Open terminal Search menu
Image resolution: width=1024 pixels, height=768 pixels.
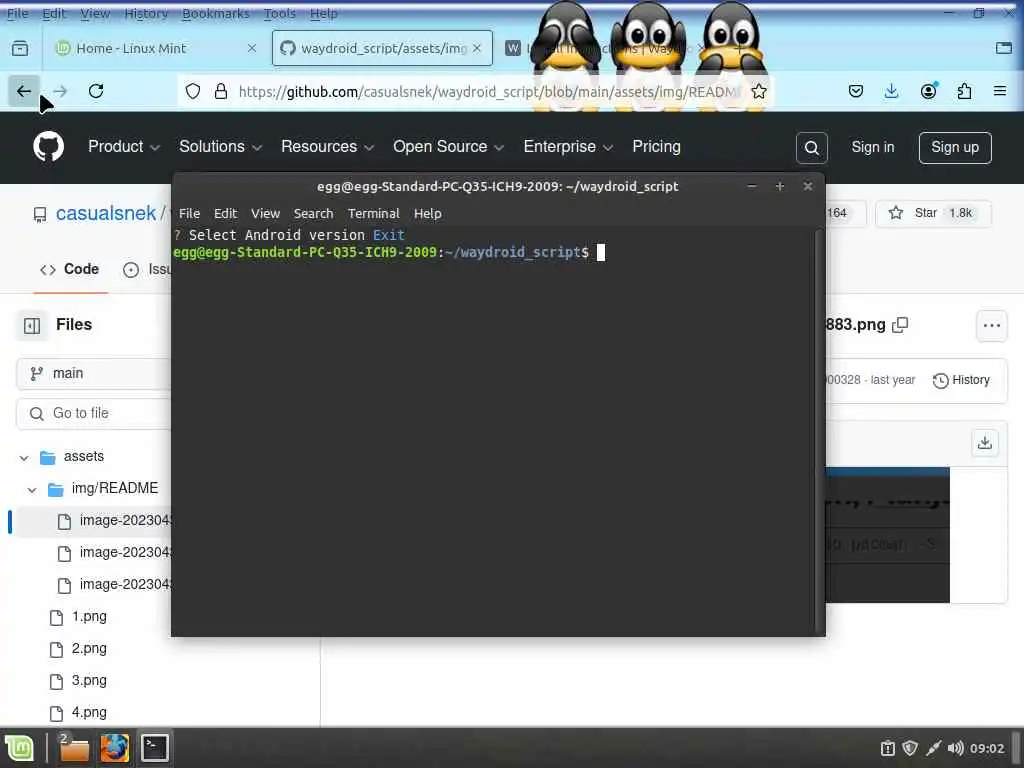click(313, 214)
